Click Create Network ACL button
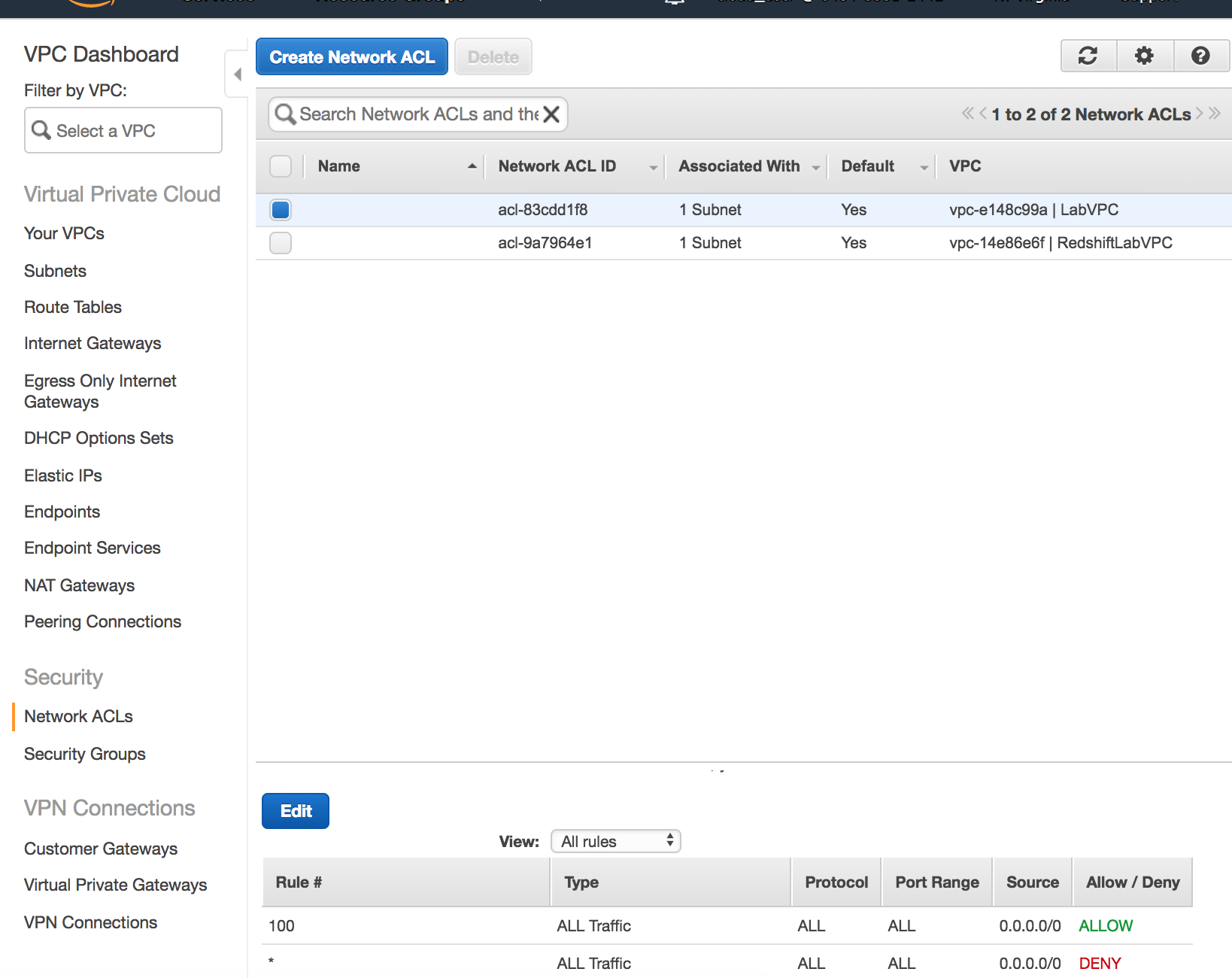Image resolution: width=1232 pixels, height=978 pixels. pyautogui.click(x=352, y=56)
